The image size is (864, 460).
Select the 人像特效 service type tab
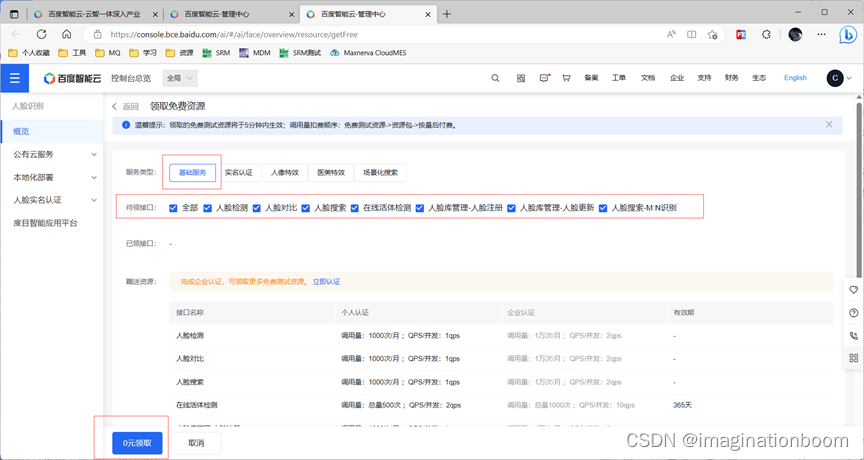coord(285,172)
